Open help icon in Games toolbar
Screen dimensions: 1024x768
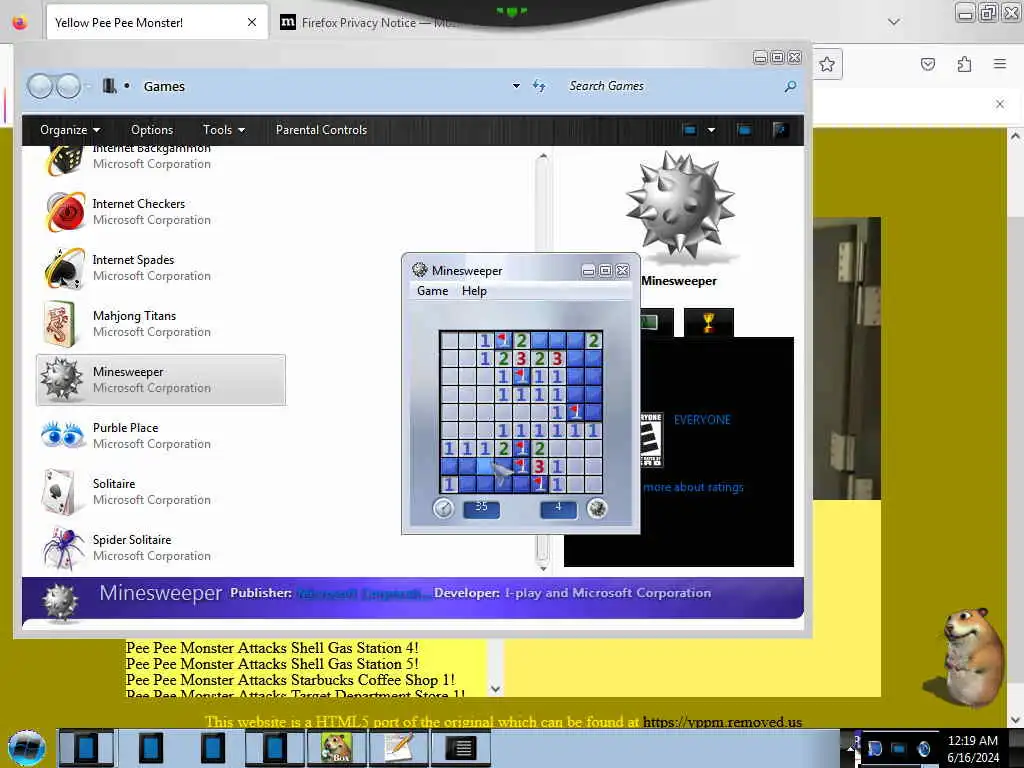pos(779,130)
